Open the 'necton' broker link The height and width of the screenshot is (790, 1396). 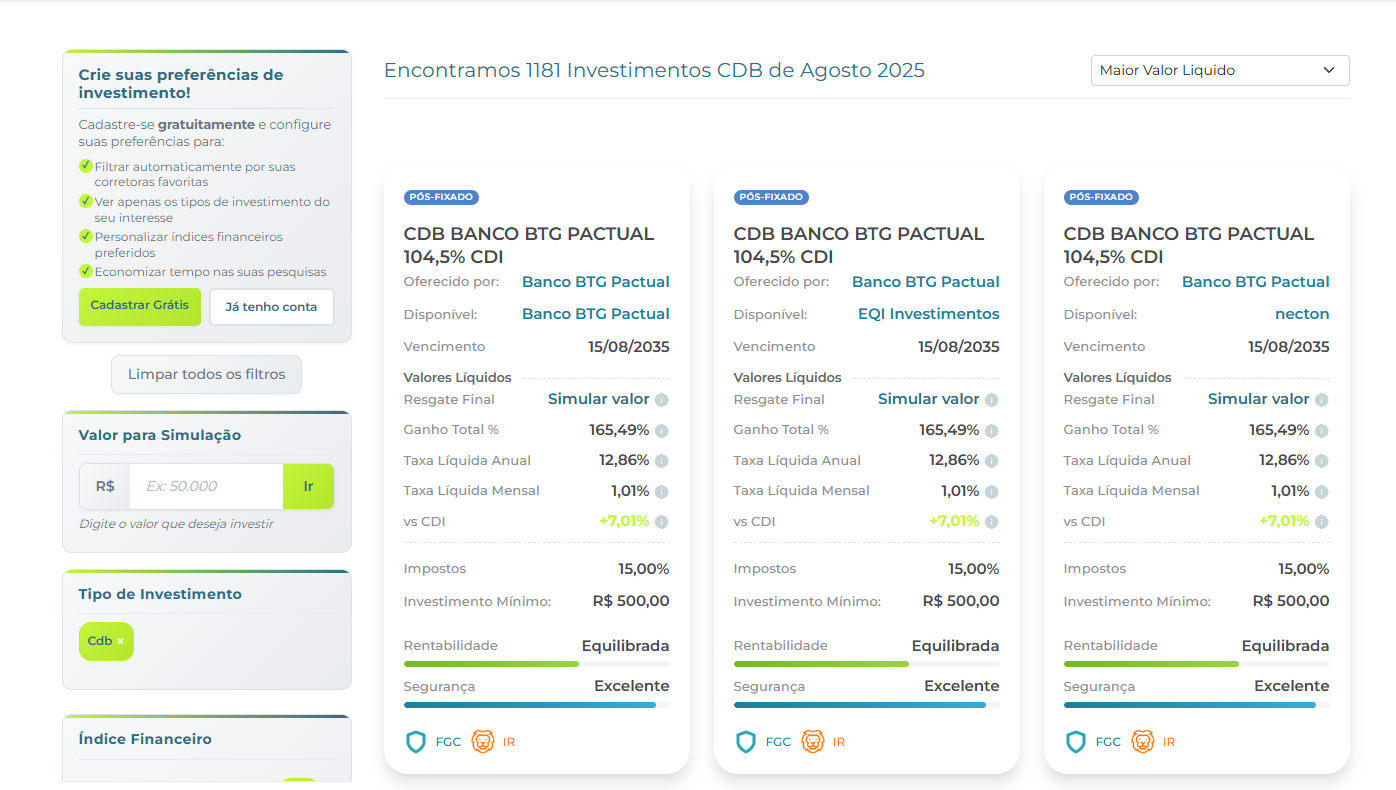[x=1302, y=314]
